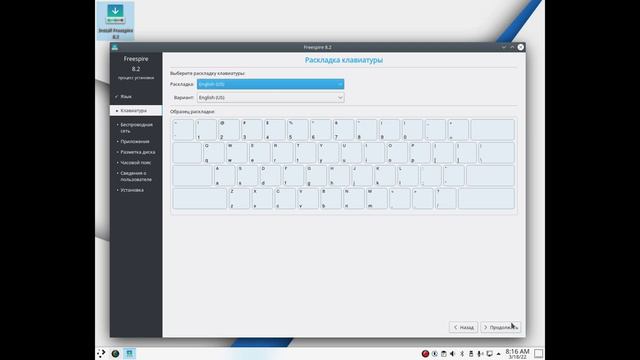Open the Install Freespire 8.2 desktop icon
The image size is (640, 360).
(116, 21)
